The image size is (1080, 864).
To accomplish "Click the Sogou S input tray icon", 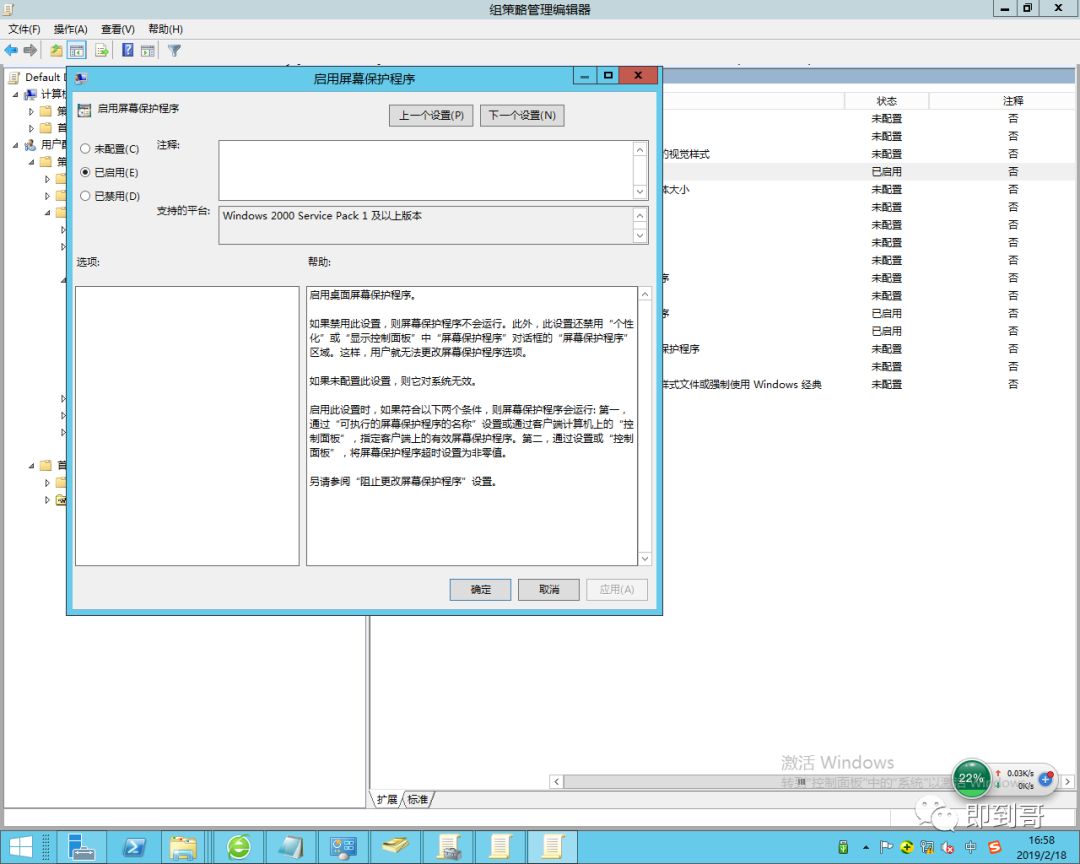I will click(x=995, y=847).
